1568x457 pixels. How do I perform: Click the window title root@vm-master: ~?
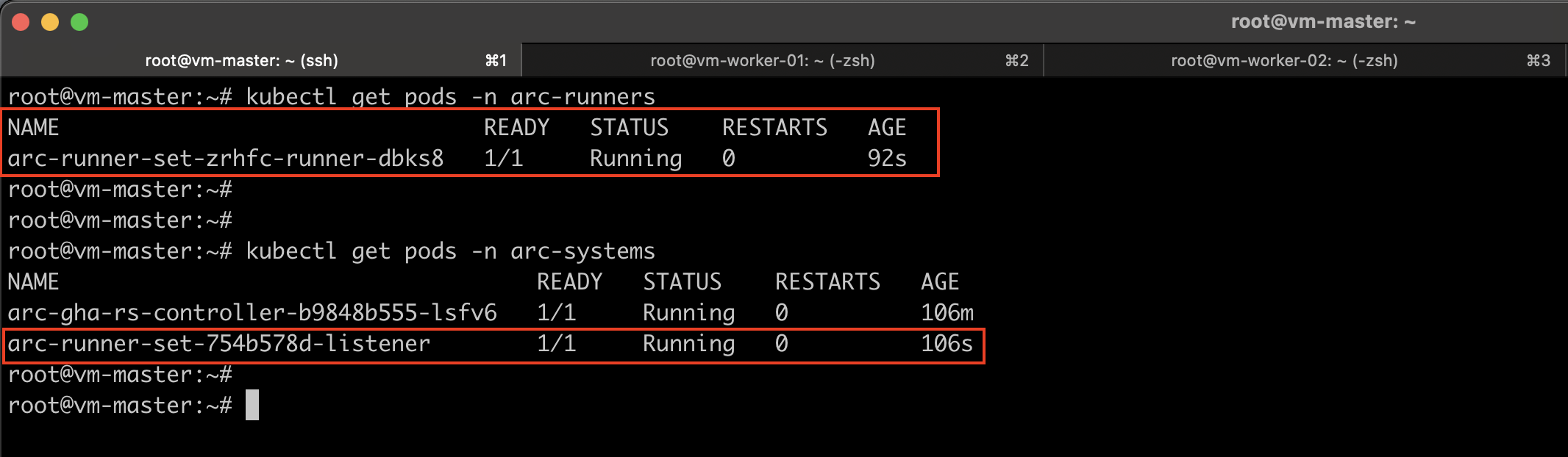pyautogui.click(x=1323, y=21)
